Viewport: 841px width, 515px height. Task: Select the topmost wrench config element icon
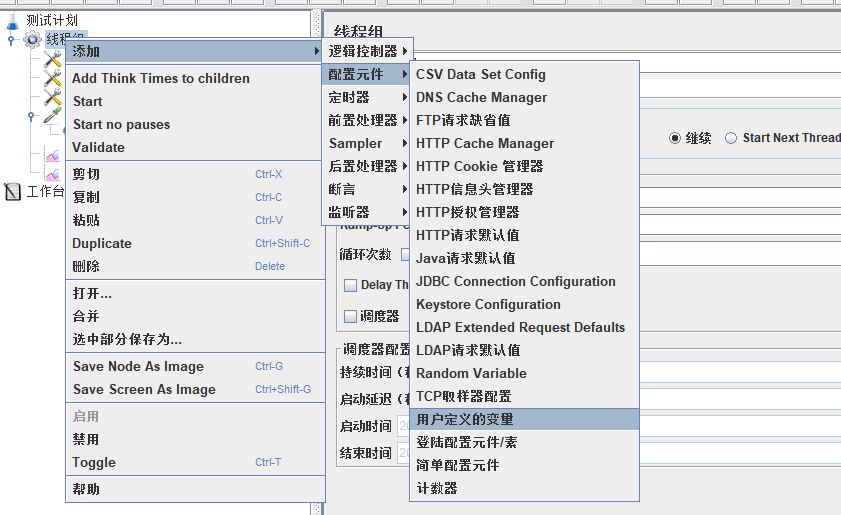[x=53, y=60]
